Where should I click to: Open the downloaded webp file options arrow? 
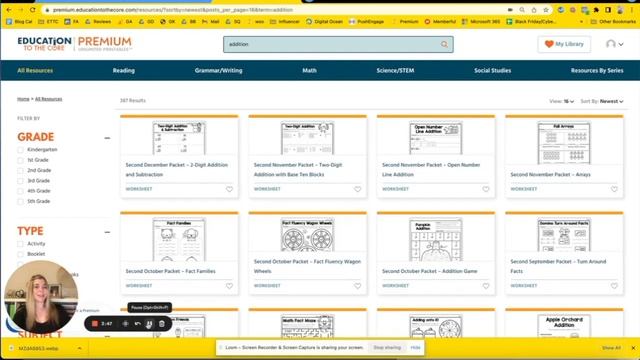80,348
